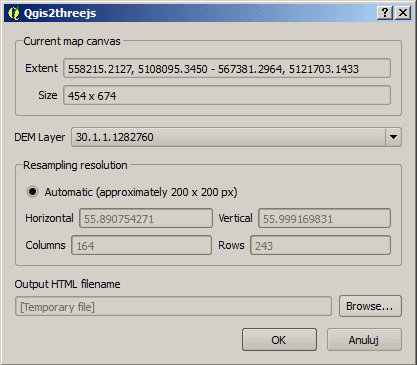
Task: Click the Qgis2threejs title bar icon
Action: pos(14,13)
